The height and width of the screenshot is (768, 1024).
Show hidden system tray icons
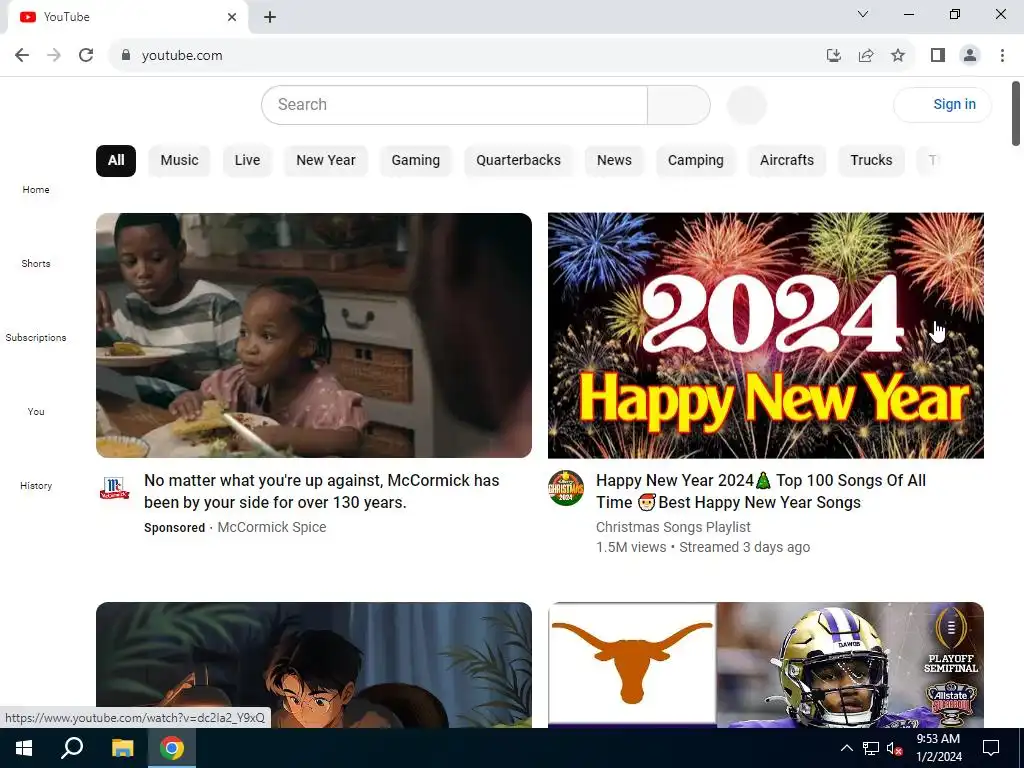tap(846, 748)
